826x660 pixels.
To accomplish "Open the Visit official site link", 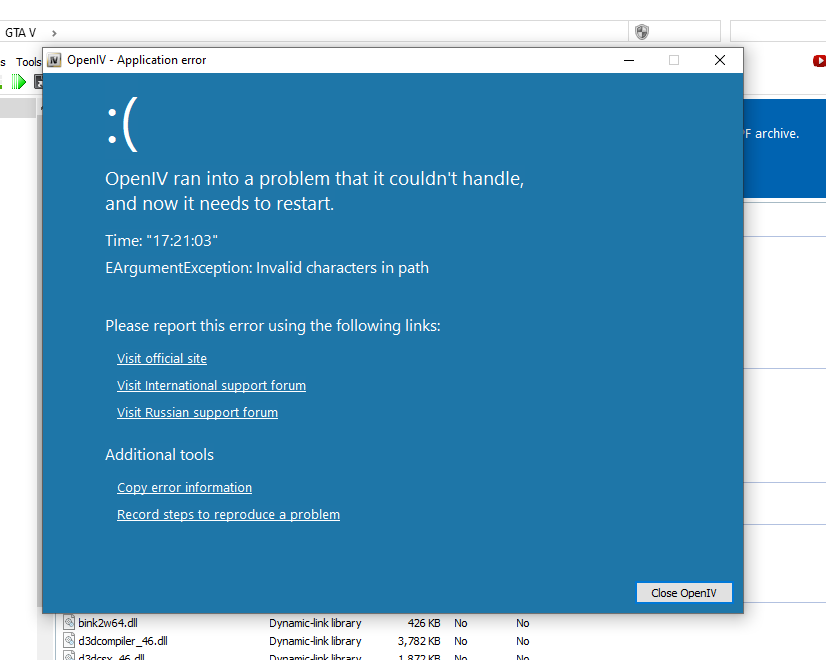I will pyautogui.click(x=162, y=359).
